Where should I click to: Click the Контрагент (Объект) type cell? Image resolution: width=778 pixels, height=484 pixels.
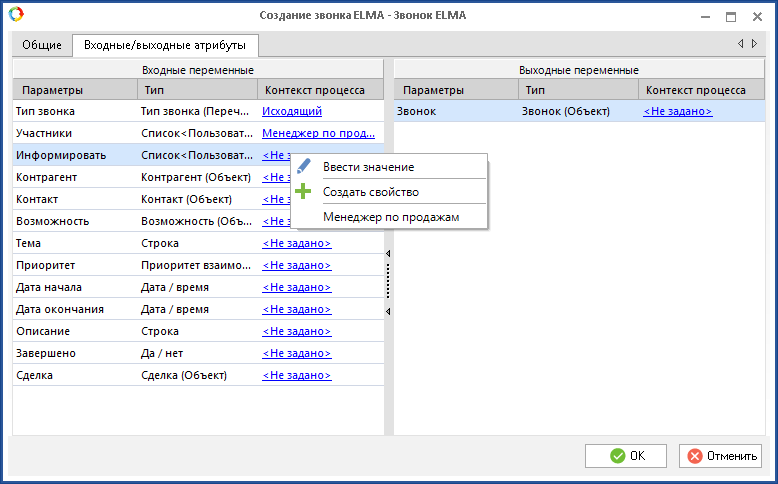196,177
